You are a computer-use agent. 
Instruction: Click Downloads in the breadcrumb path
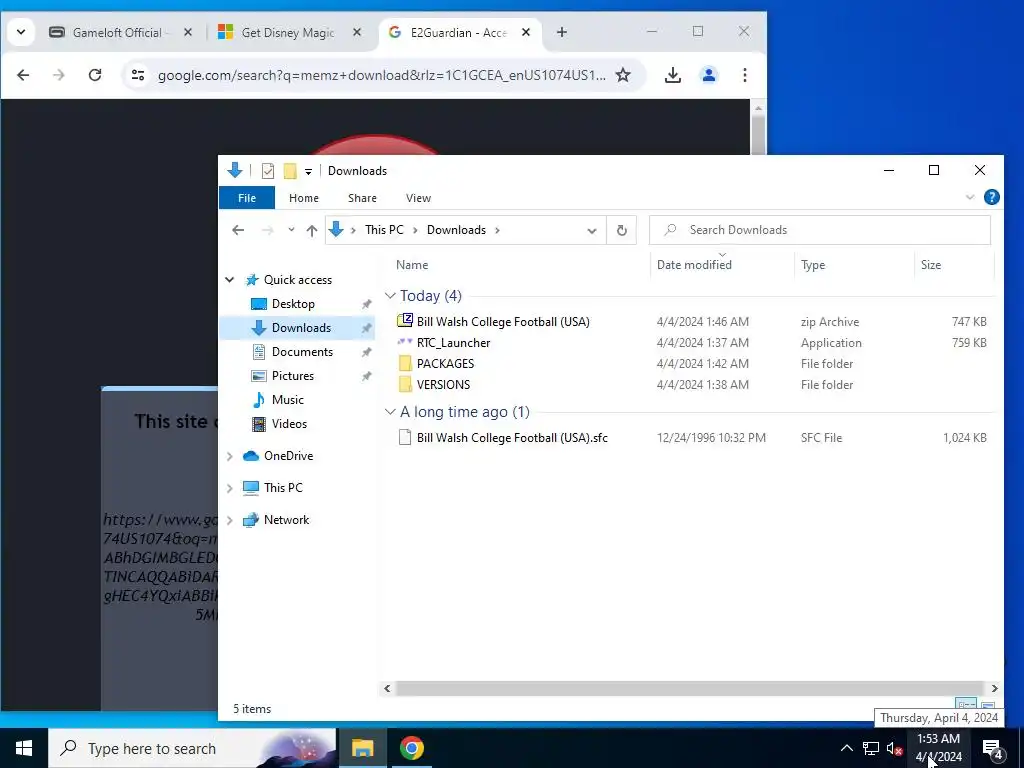coord(456,230)
